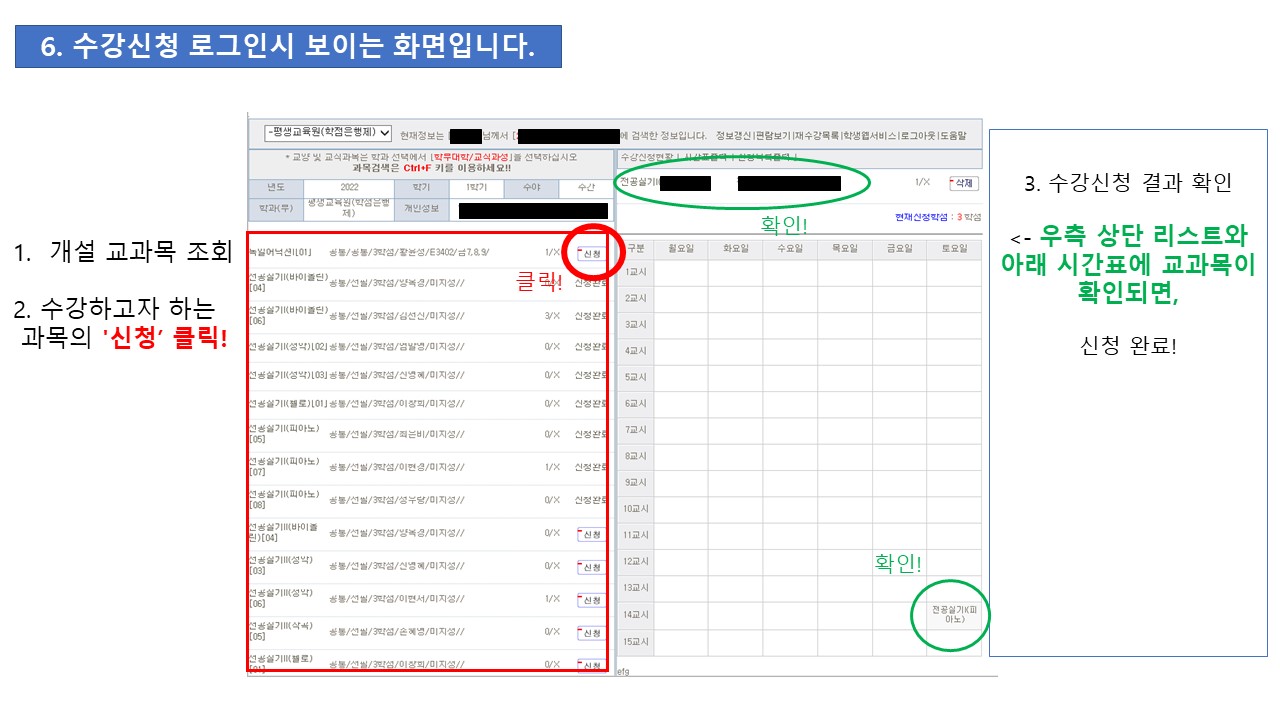This screenshot has height=720, width=1280.
Task: Select course row 전공실기I(바이올린)[06]
Action: (427, 315)
